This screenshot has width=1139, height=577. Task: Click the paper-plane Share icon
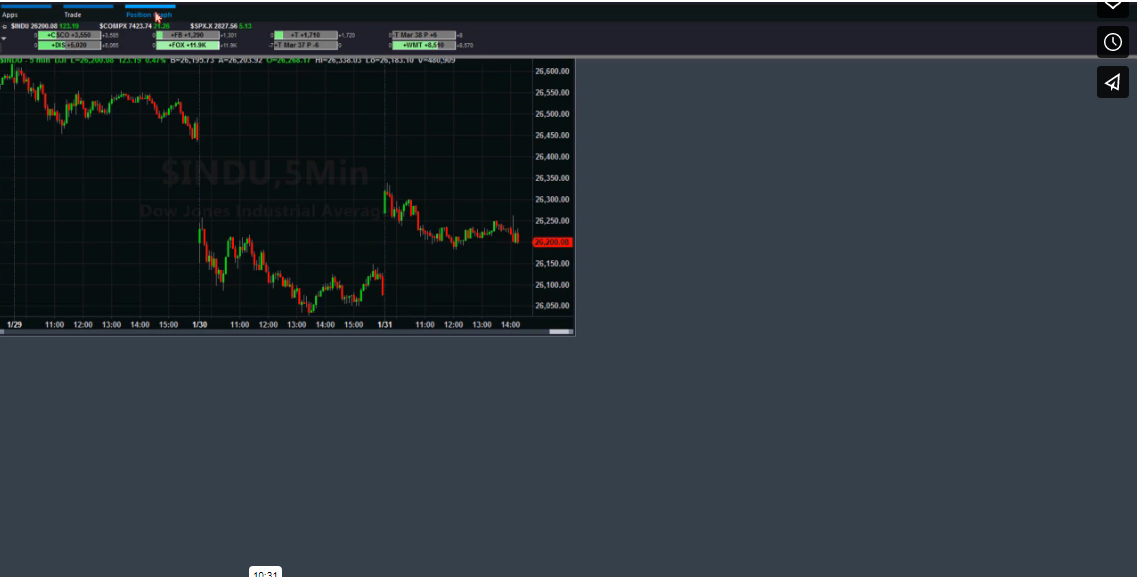coord(1112,82)
